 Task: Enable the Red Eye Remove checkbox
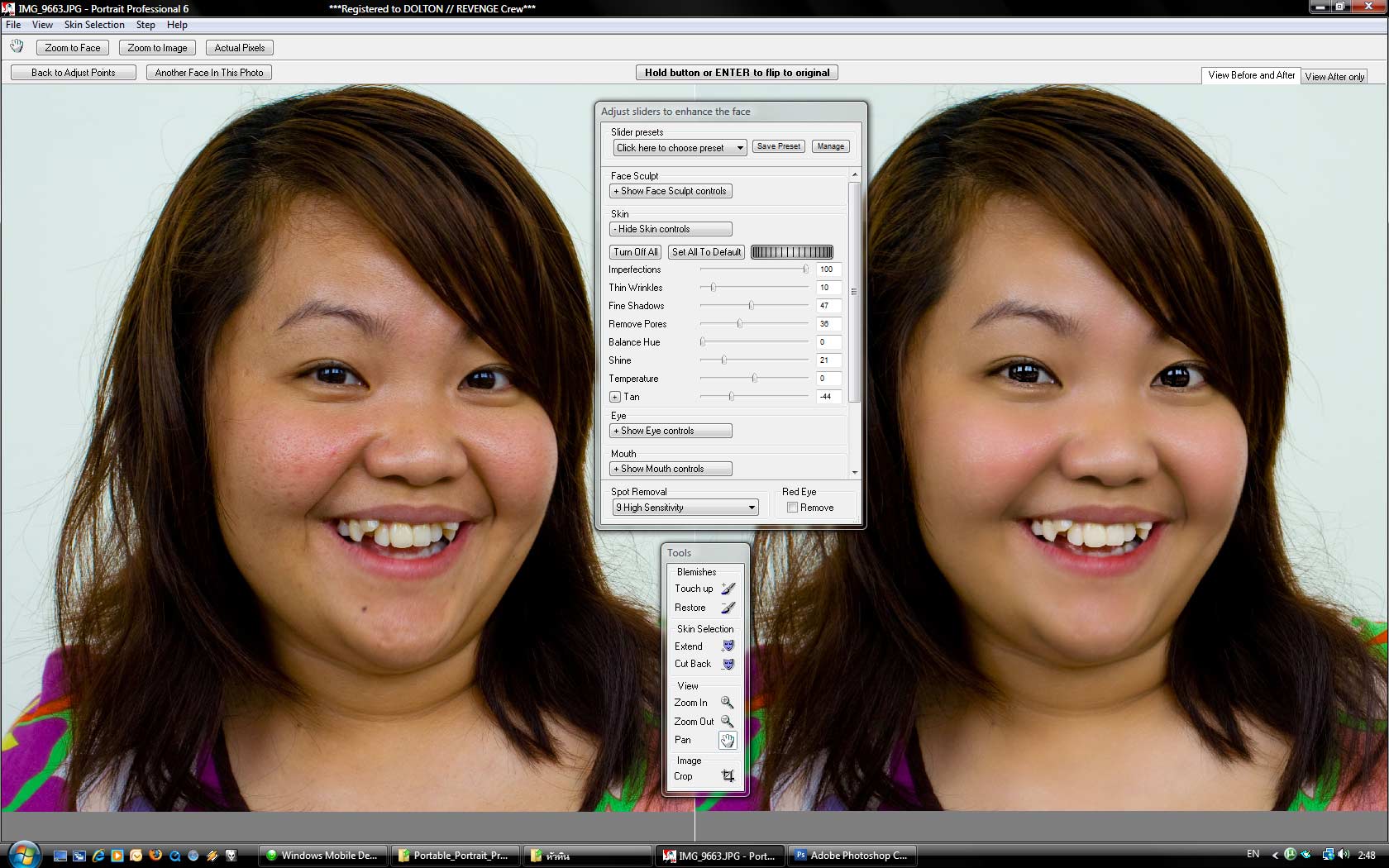point(792,508)
